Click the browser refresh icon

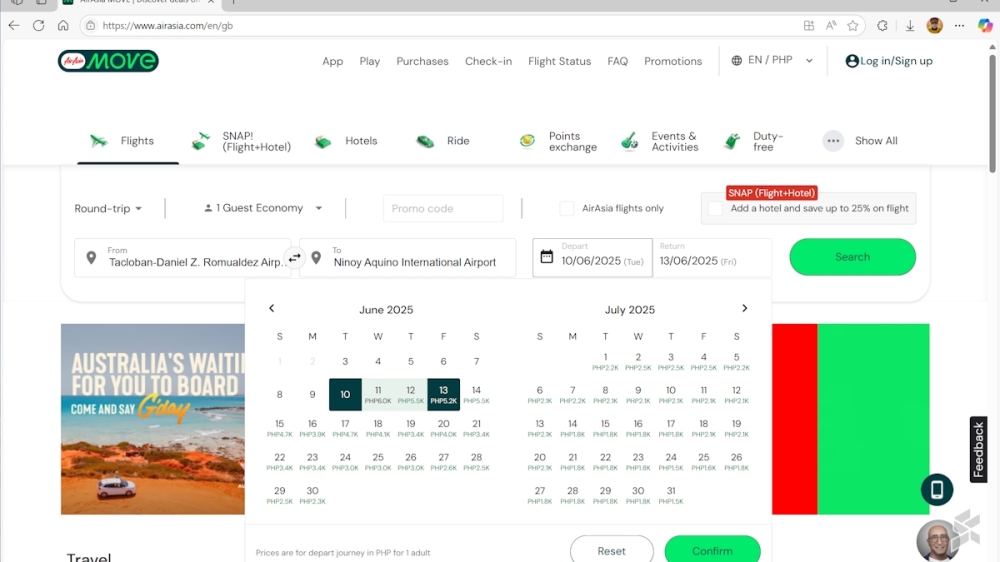click(x=38, y=26)
